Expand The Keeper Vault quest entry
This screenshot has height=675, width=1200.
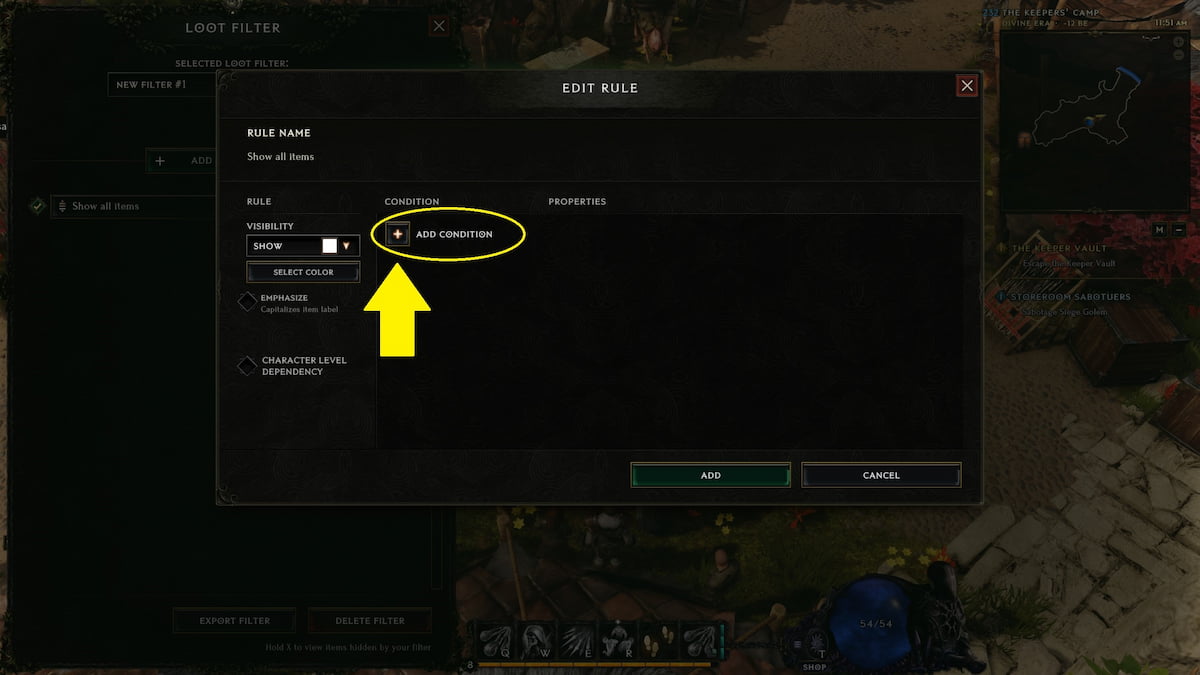click(1058, 248)
